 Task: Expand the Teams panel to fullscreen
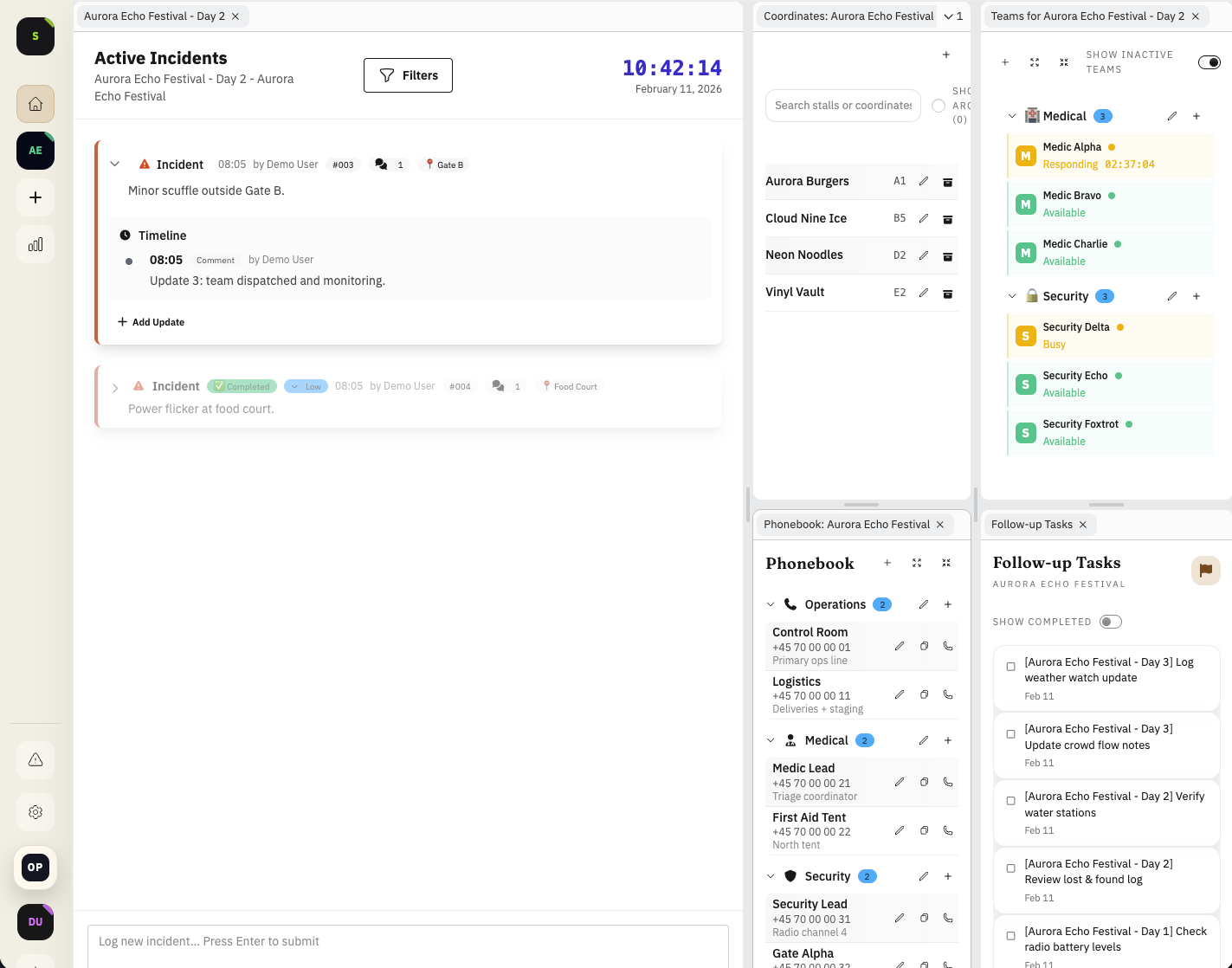click(x=1034, y=62)
